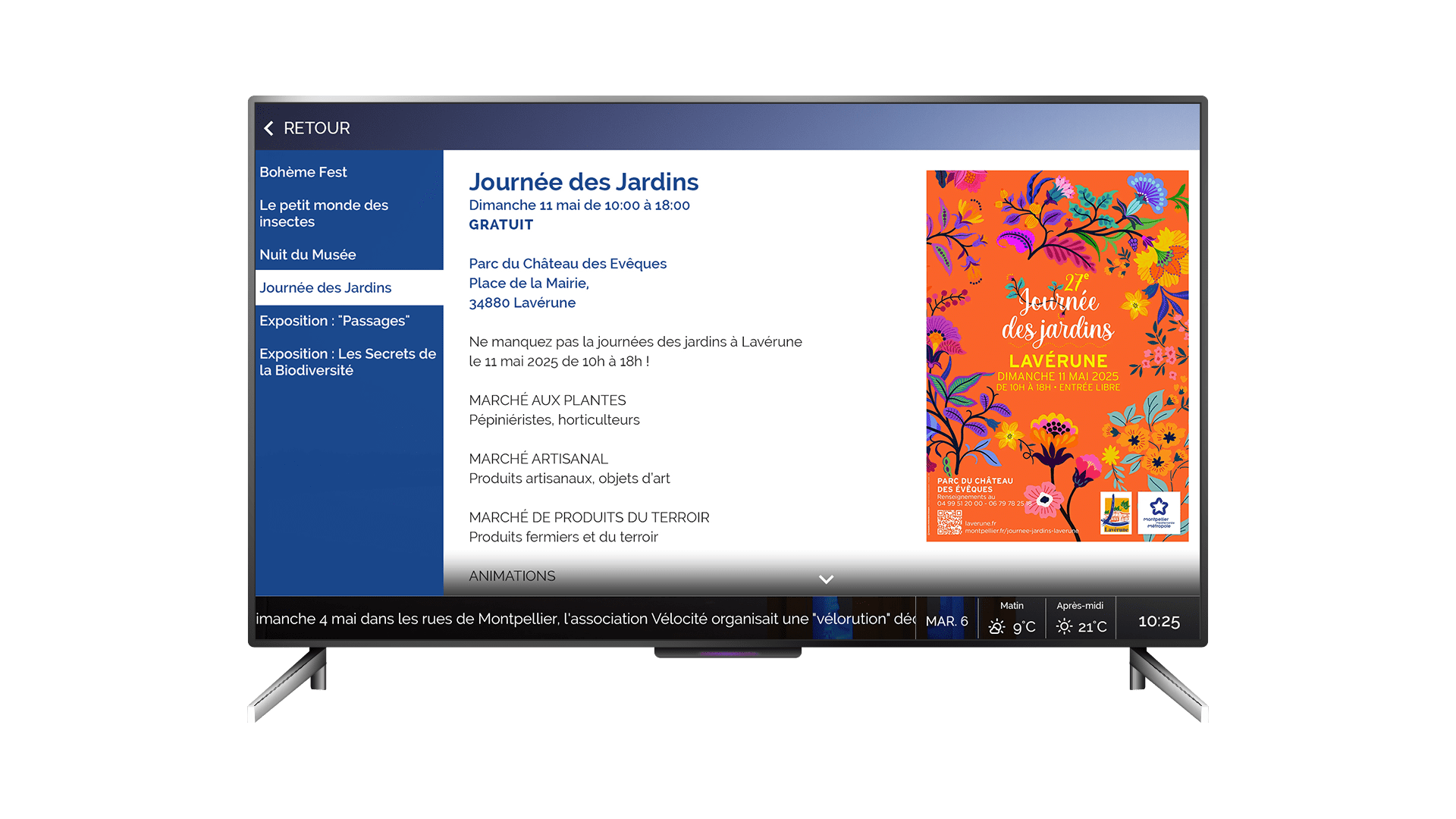
Task: Open the Nuit du Musée entry
Action: point(349,255)
